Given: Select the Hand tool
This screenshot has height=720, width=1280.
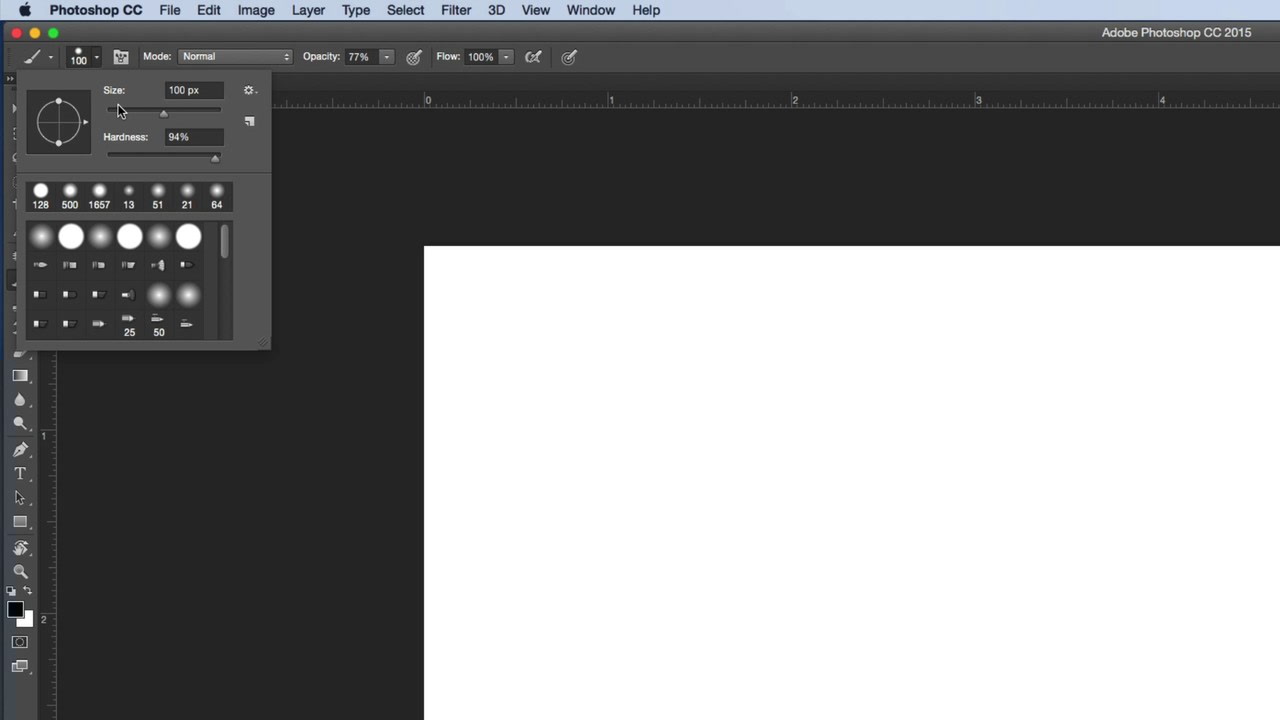Looking at the screenshot, I should 20,546.
